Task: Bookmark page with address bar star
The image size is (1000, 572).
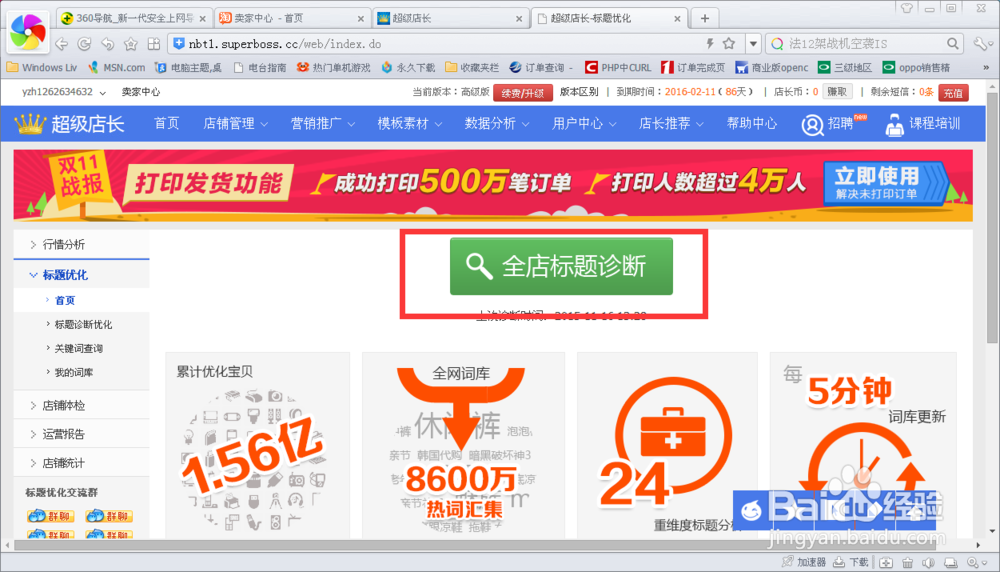Action: pyautogui.click(x=729, y=43)
